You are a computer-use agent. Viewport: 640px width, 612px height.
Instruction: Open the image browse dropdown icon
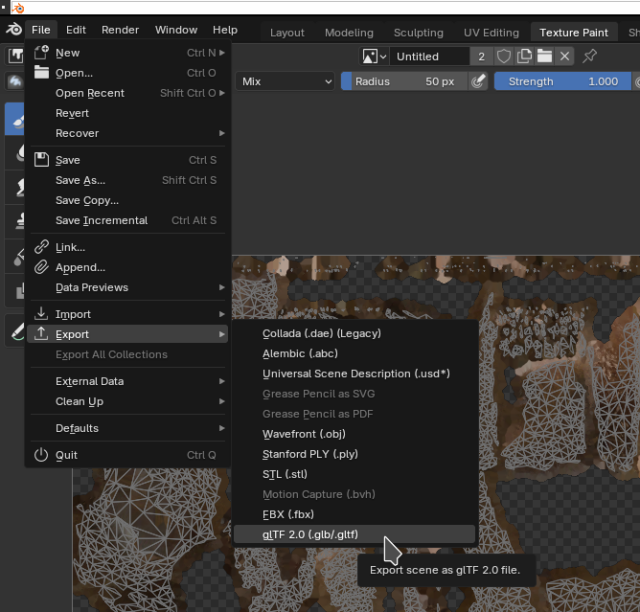(x=373, y=56)
